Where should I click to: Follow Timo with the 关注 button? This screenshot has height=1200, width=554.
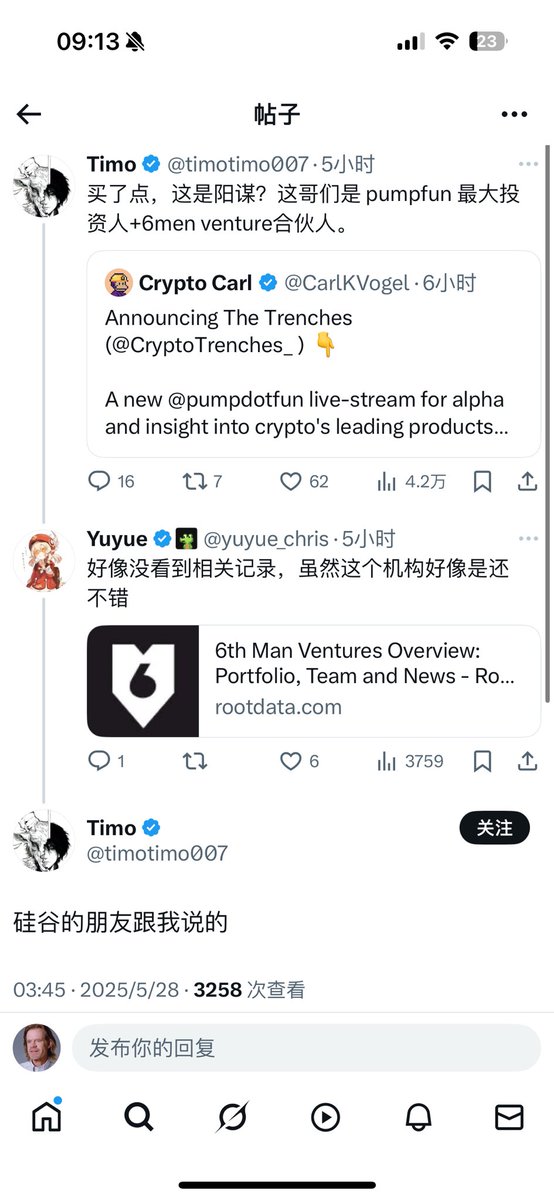click(494, 828)
